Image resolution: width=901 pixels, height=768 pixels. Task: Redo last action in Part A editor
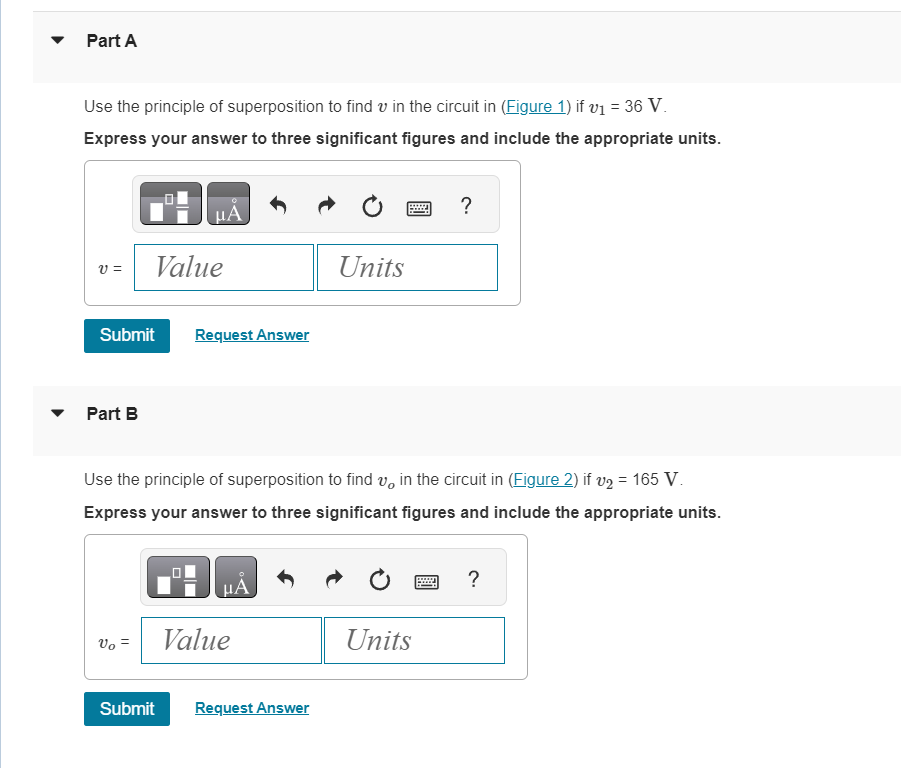point(325,206)
